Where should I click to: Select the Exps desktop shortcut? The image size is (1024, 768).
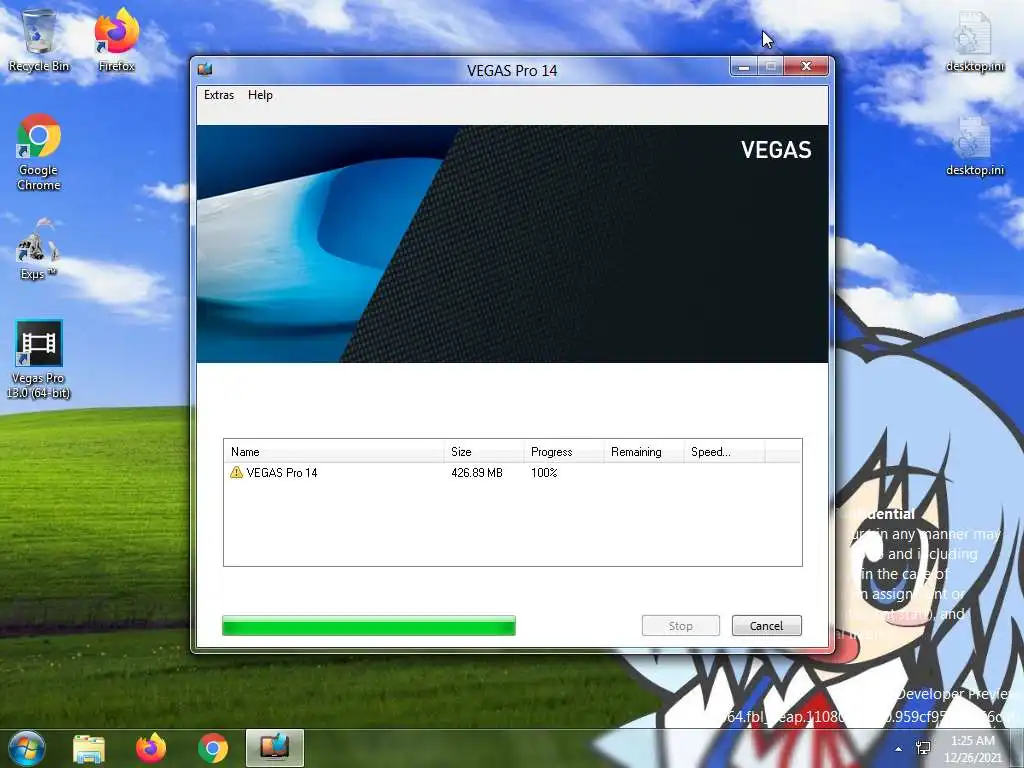[38, 249]
